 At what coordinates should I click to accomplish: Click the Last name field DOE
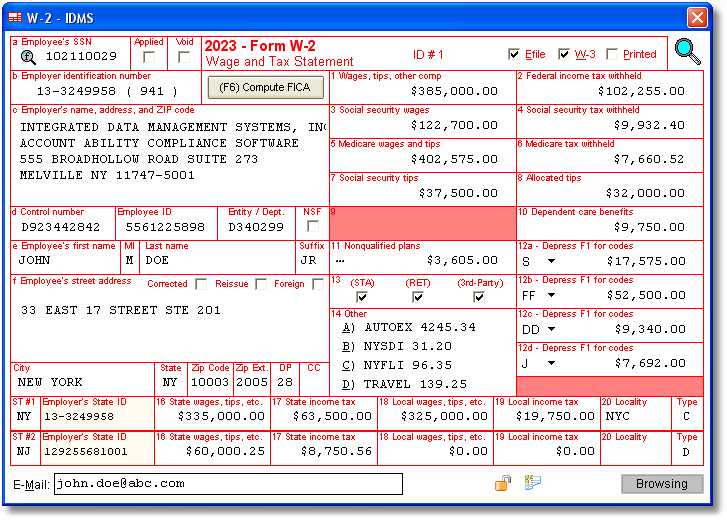click(157, 260)
